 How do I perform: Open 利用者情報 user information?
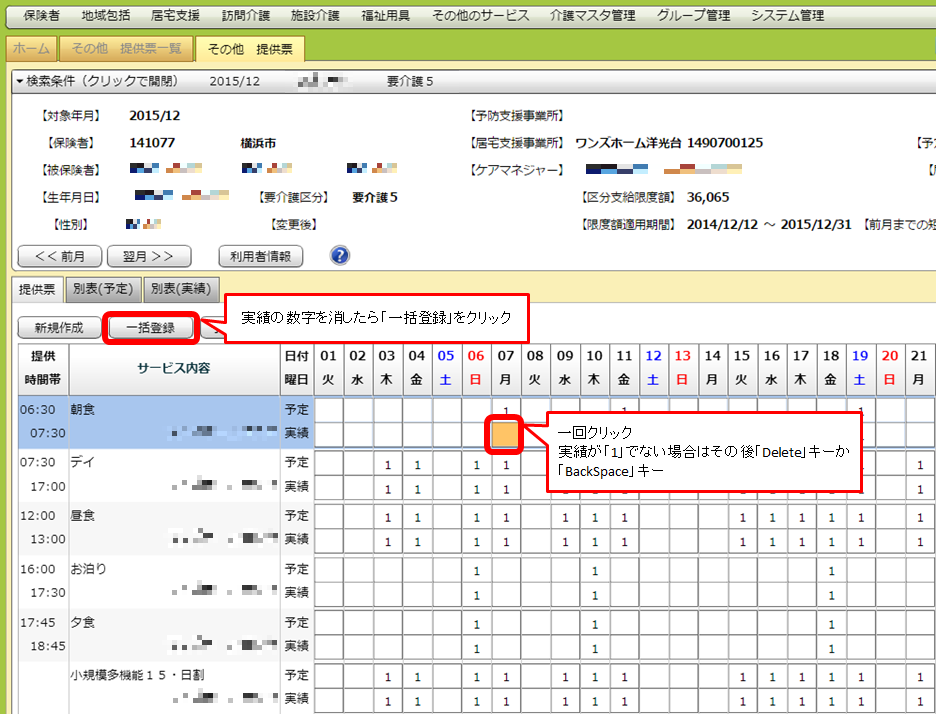(260, 256)
